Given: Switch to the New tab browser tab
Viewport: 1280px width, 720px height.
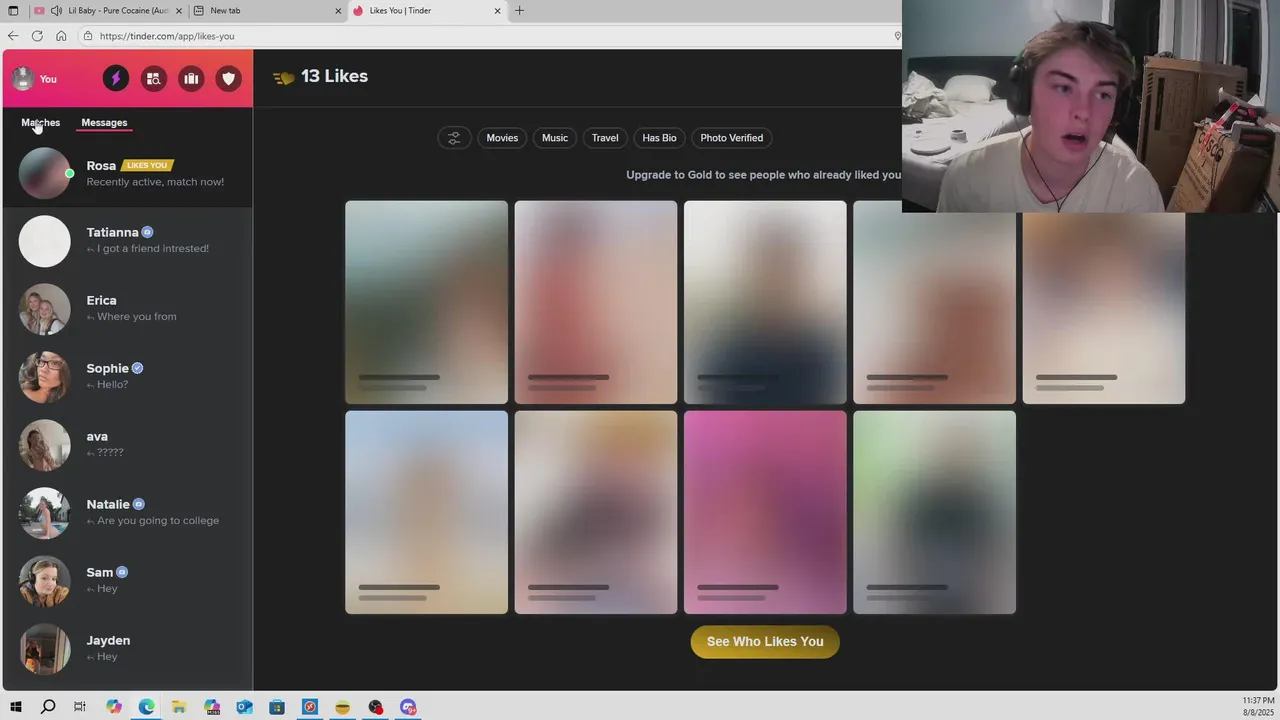Looking at the screenshot, I should 267,11.
